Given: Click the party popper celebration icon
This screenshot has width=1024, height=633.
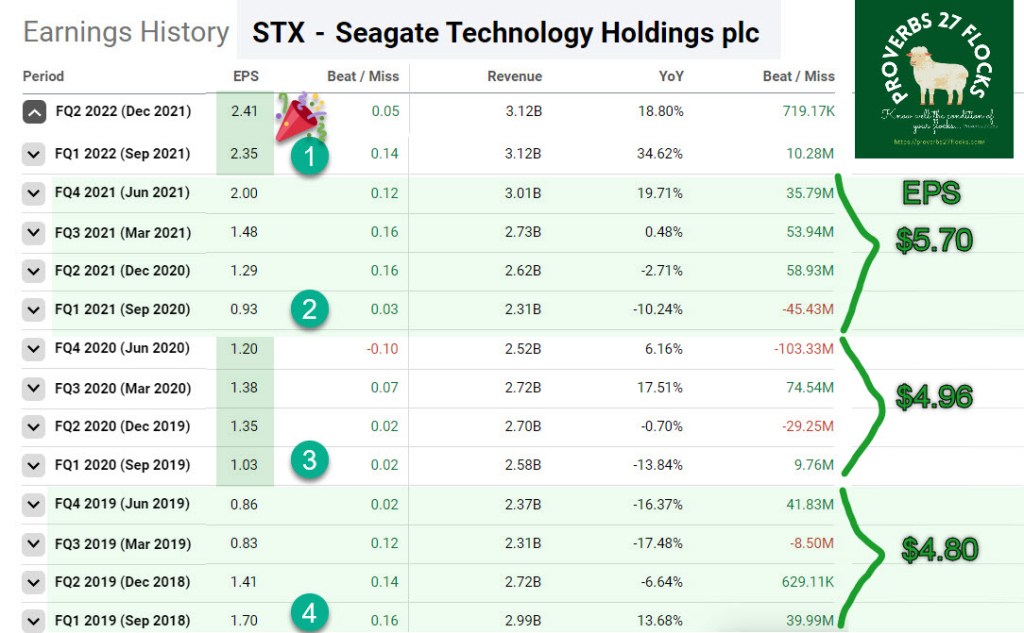Looking at the screenshot, I should click(x=296, y=111).
